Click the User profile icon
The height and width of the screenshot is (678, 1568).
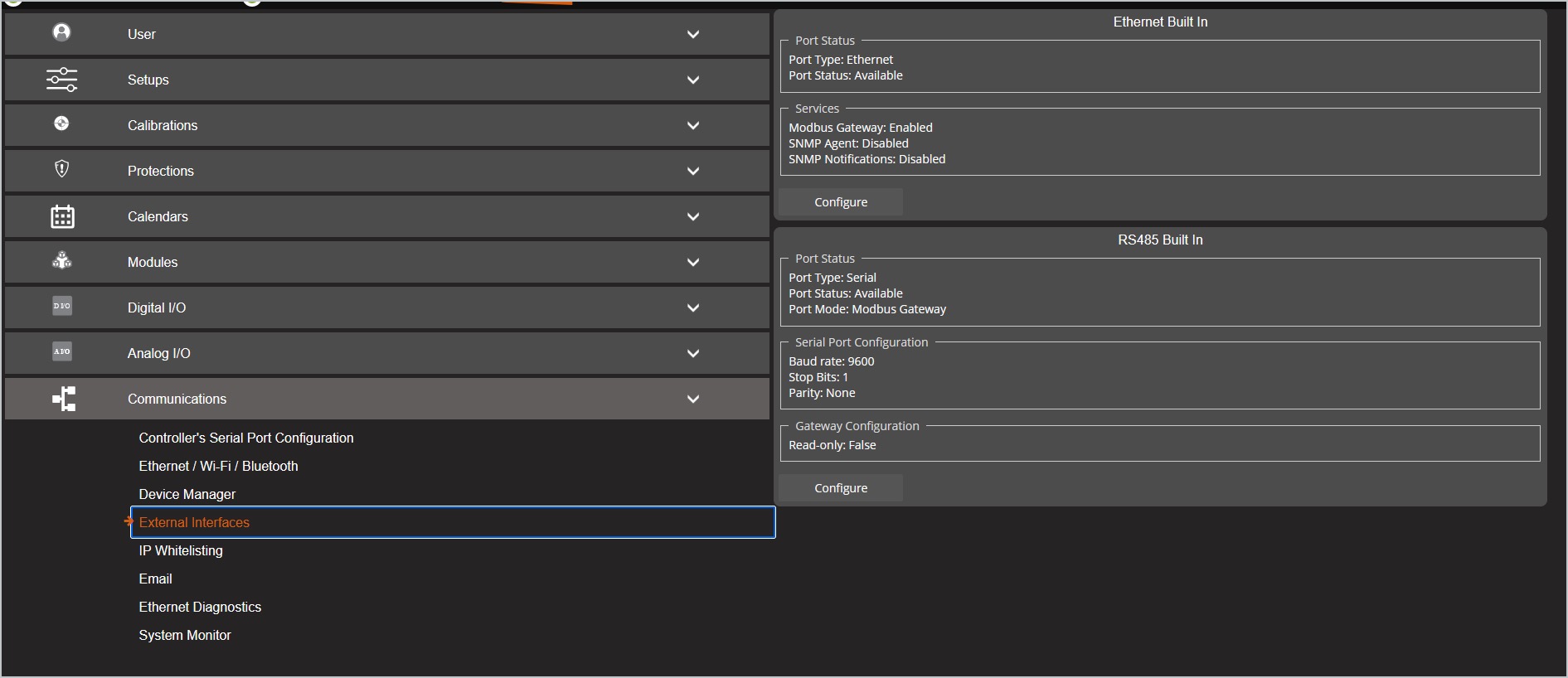(x=61, y=32)
